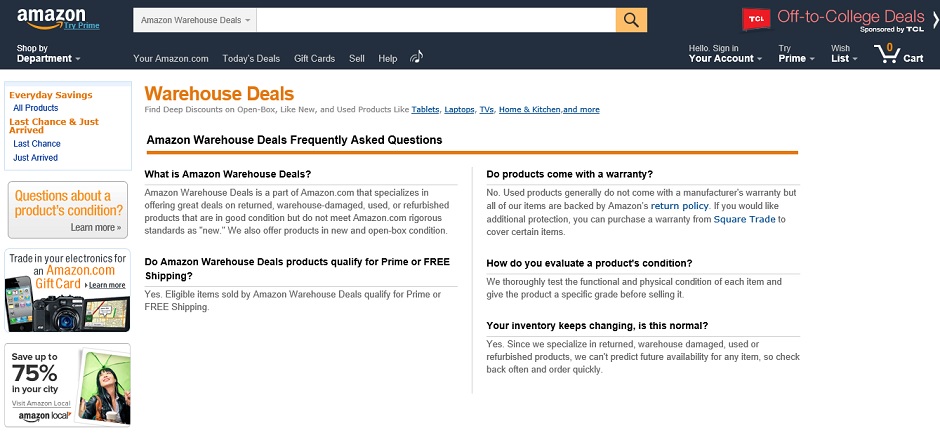Follow the return policy link
The width and height of the screenshot is (940, 435).
coord(679,205)
